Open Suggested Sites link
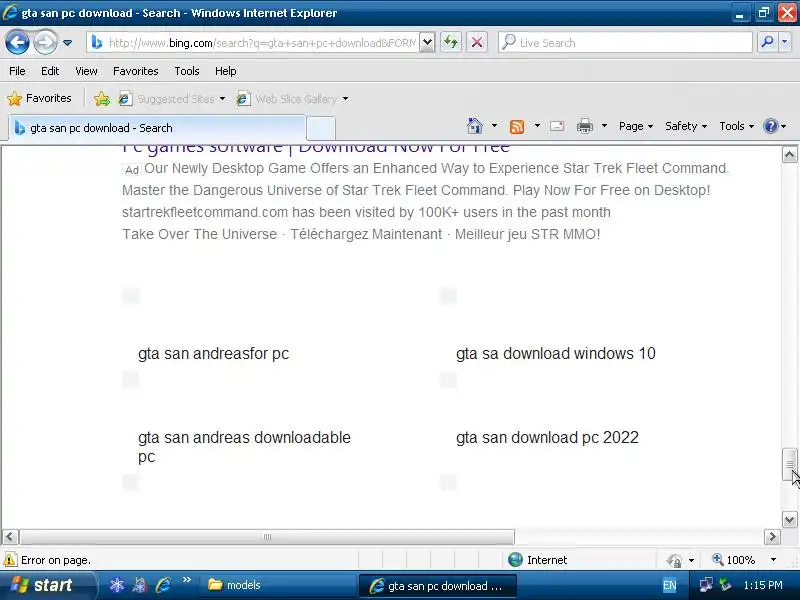The image size is (800, 600). (167, 98)
